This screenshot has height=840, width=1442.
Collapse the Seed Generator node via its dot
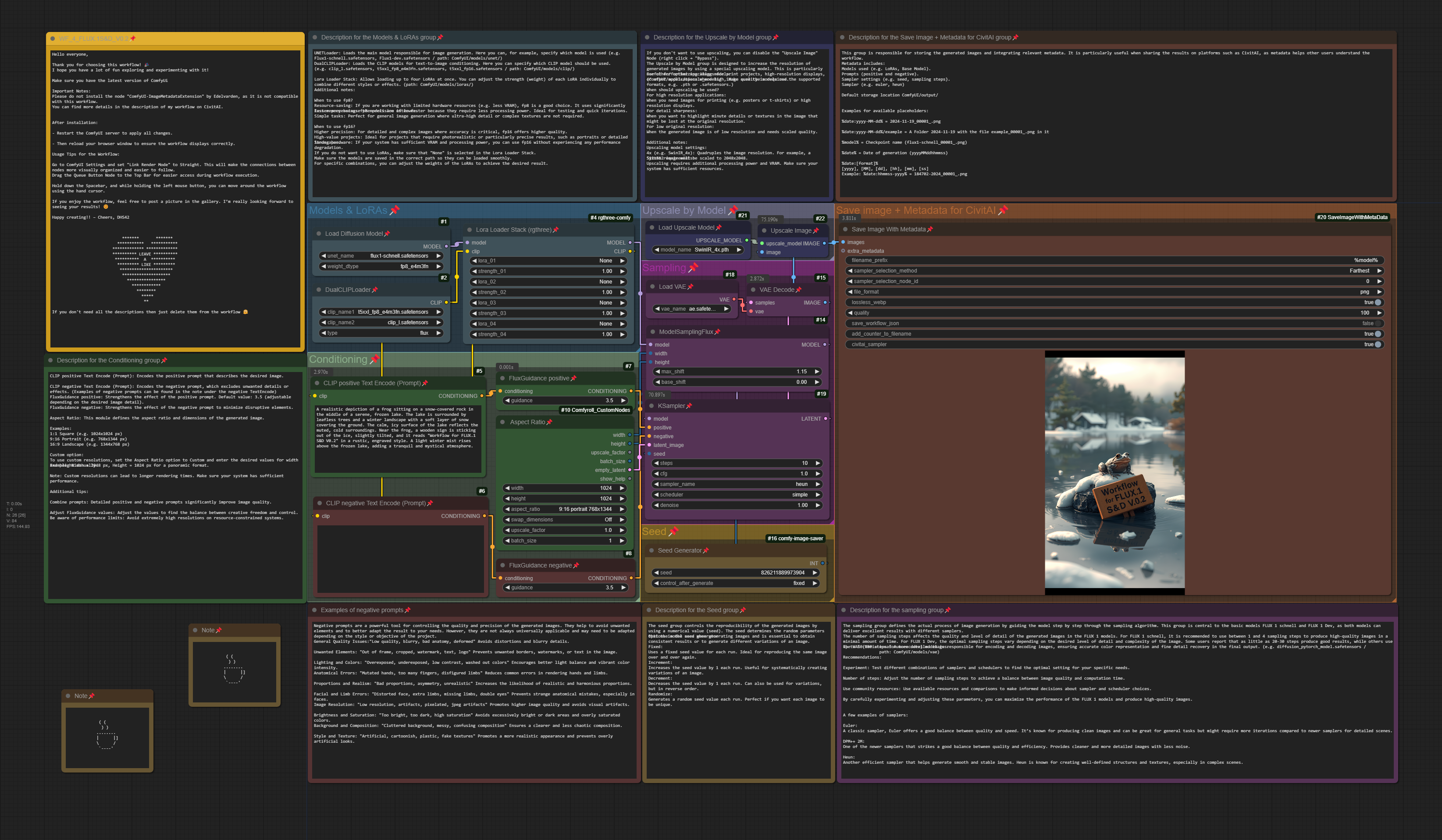(651, 551)
